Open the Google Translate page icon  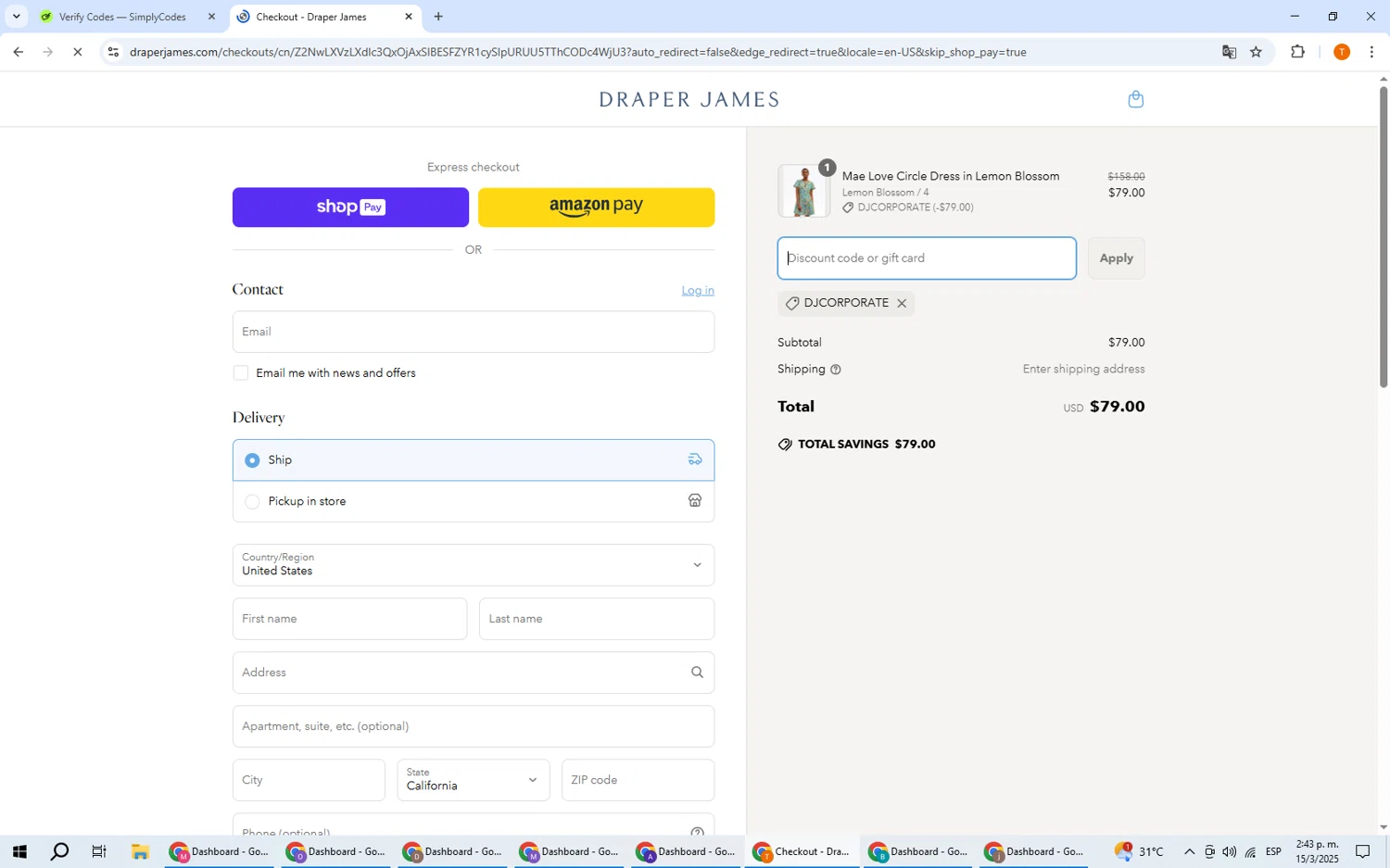coord(1229,52)
